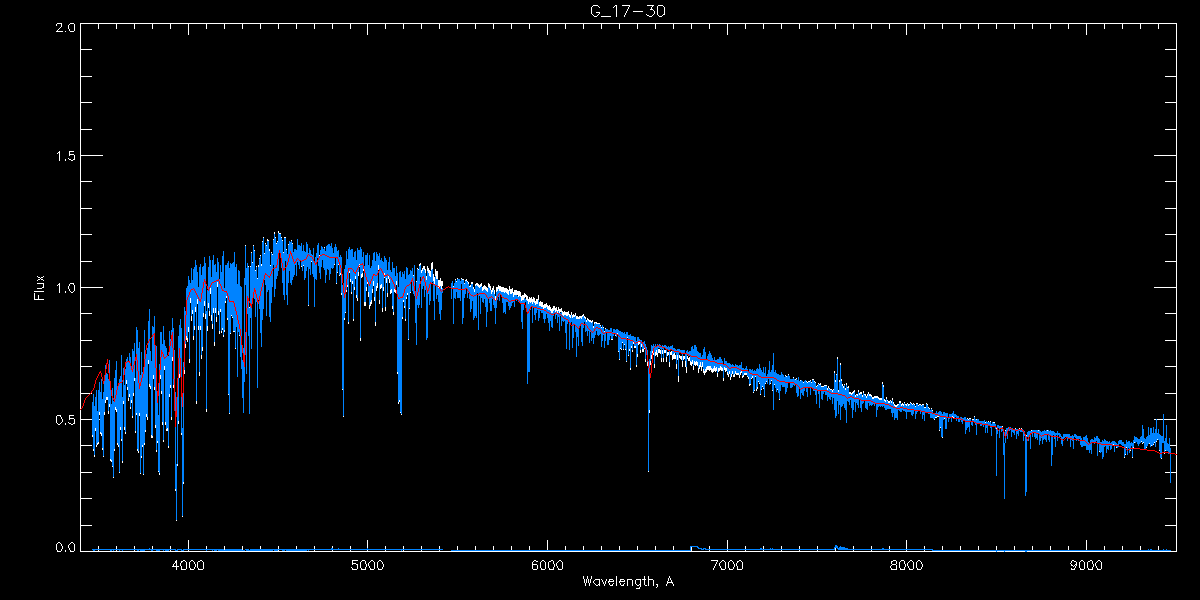Click the 2.0 y-axis tick label

coord(65,28)
